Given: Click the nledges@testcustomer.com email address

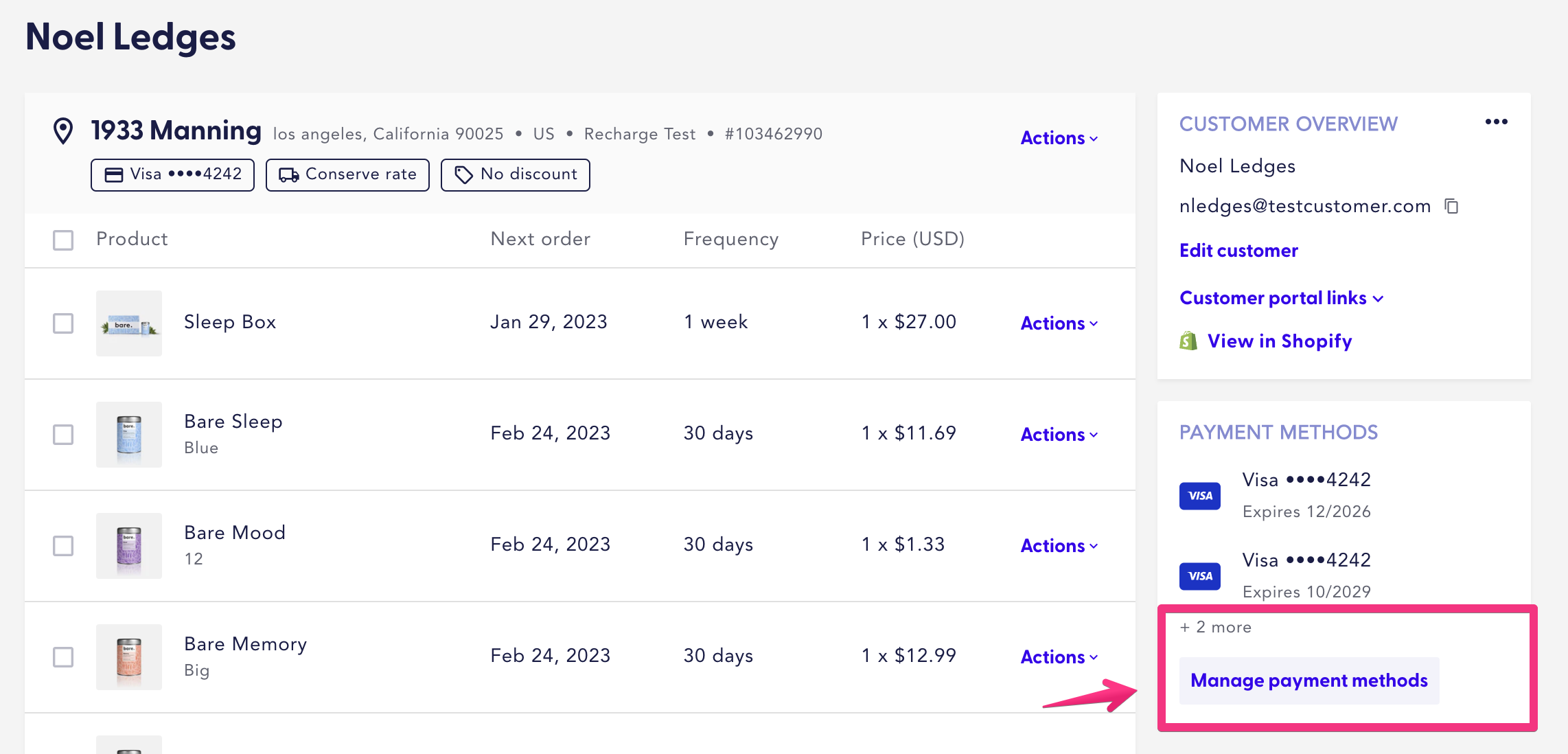Looking at the screenshot, I should tap(1305, 206).
